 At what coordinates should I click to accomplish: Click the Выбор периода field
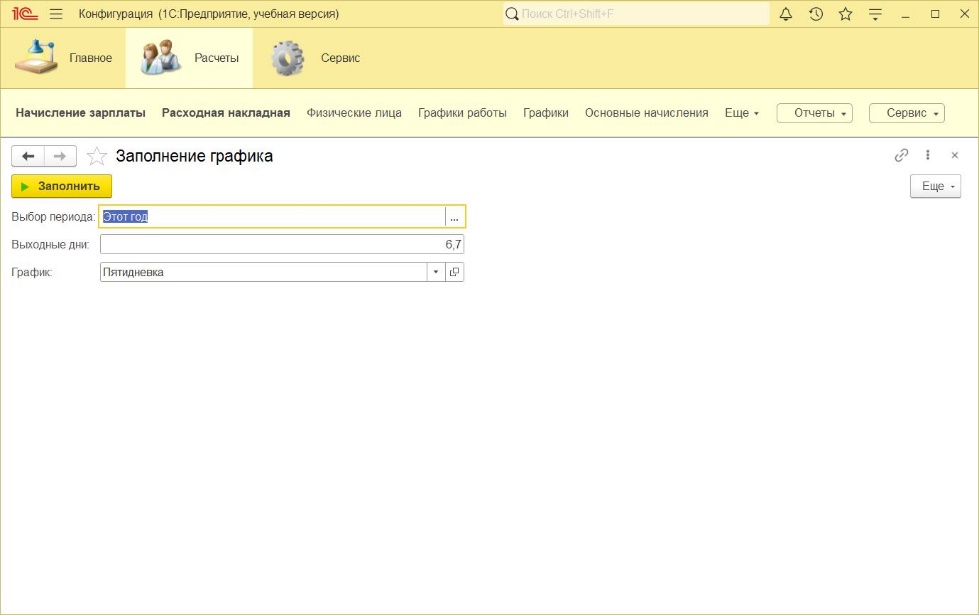click(x=273, y=217)
